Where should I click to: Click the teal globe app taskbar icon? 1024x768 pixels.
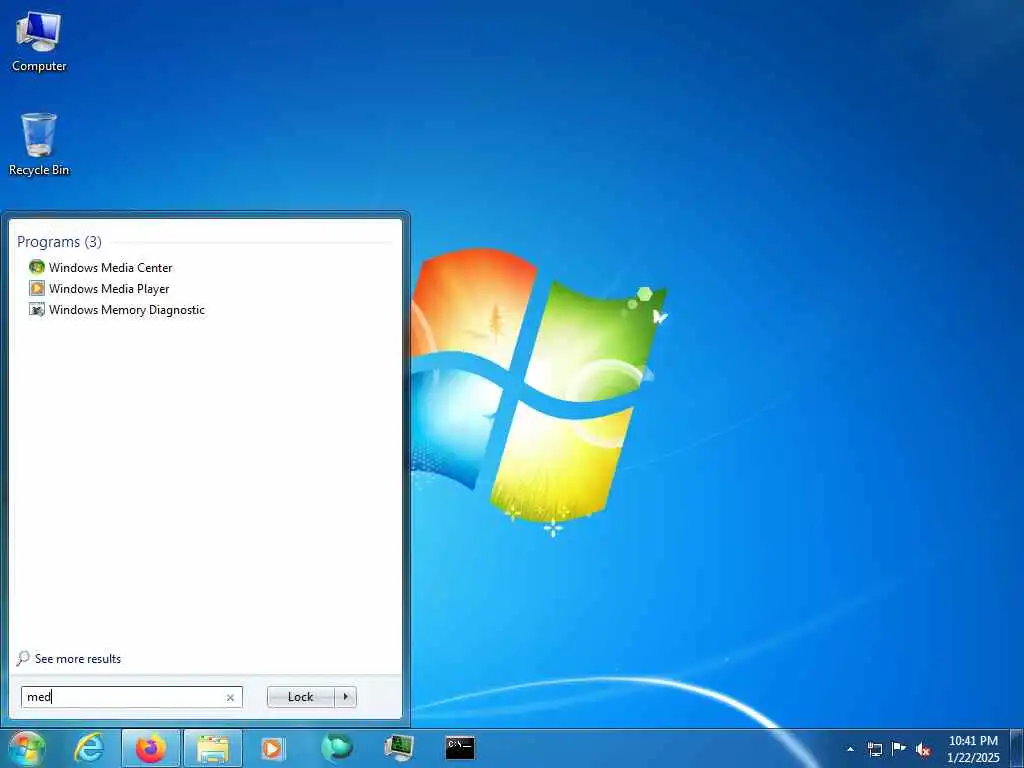337,748
